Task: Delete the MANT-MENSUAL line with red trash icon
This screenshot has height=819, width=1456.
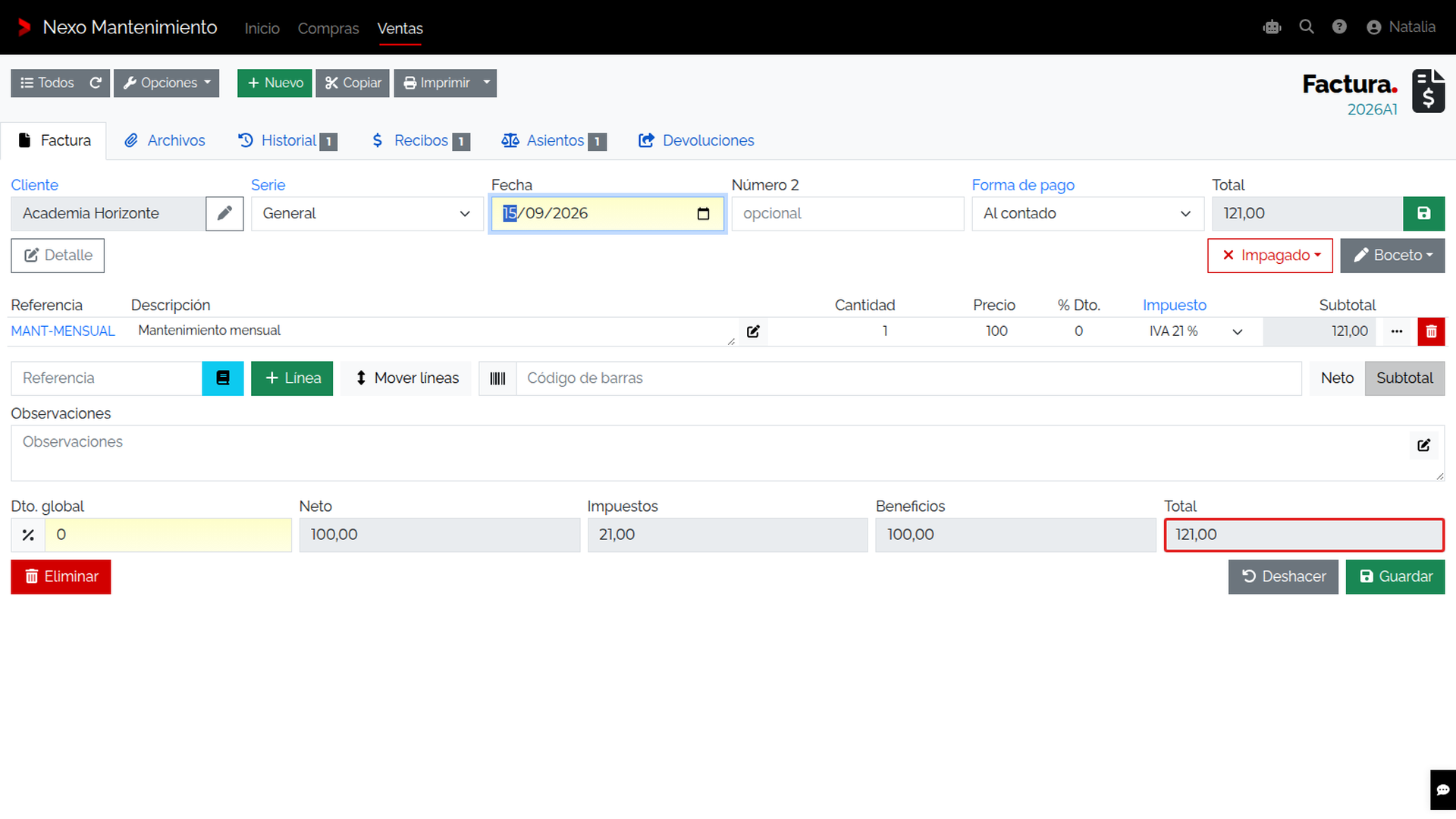Action: tap(1431, 331)
